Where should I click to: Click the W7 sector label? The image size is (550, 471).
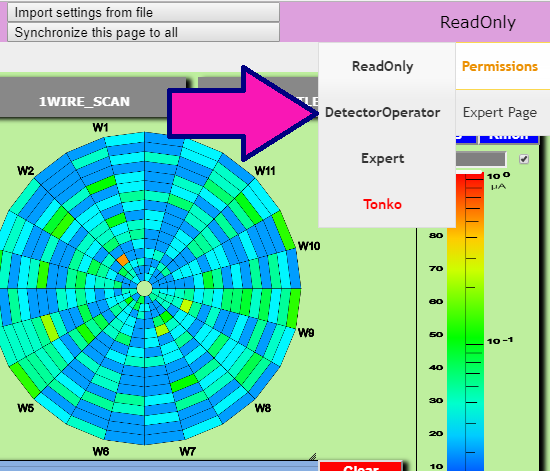(187, 451)
